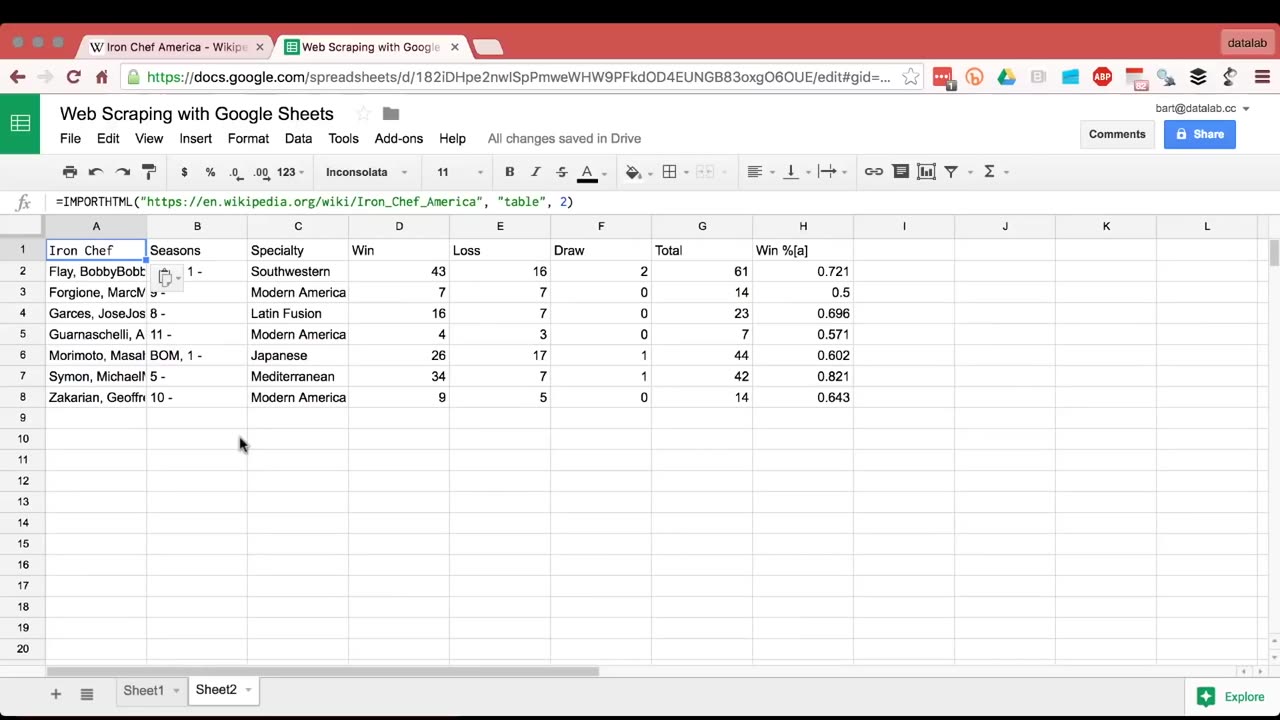This screenshot has height=720, width=1280.
Task: Select row 5 header
Action: coord(22,334)
